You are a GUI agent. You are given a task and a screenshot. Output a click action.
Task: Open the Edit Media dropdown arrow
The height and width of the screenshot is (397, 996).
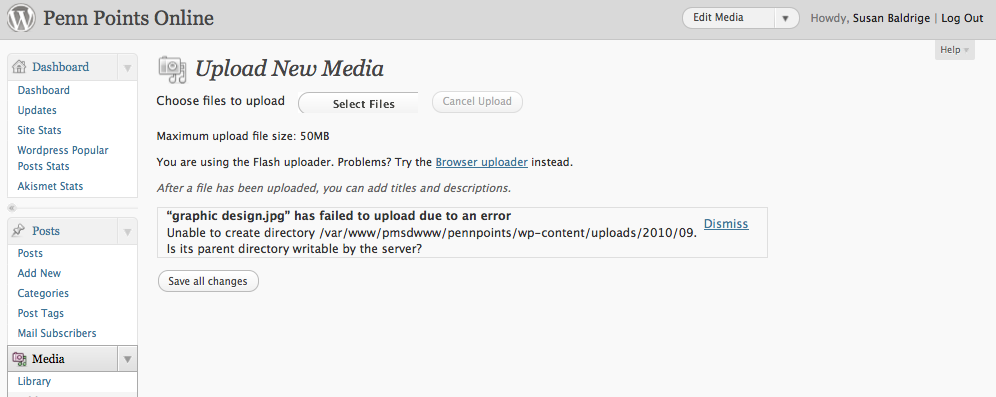[x=786, y=18]
